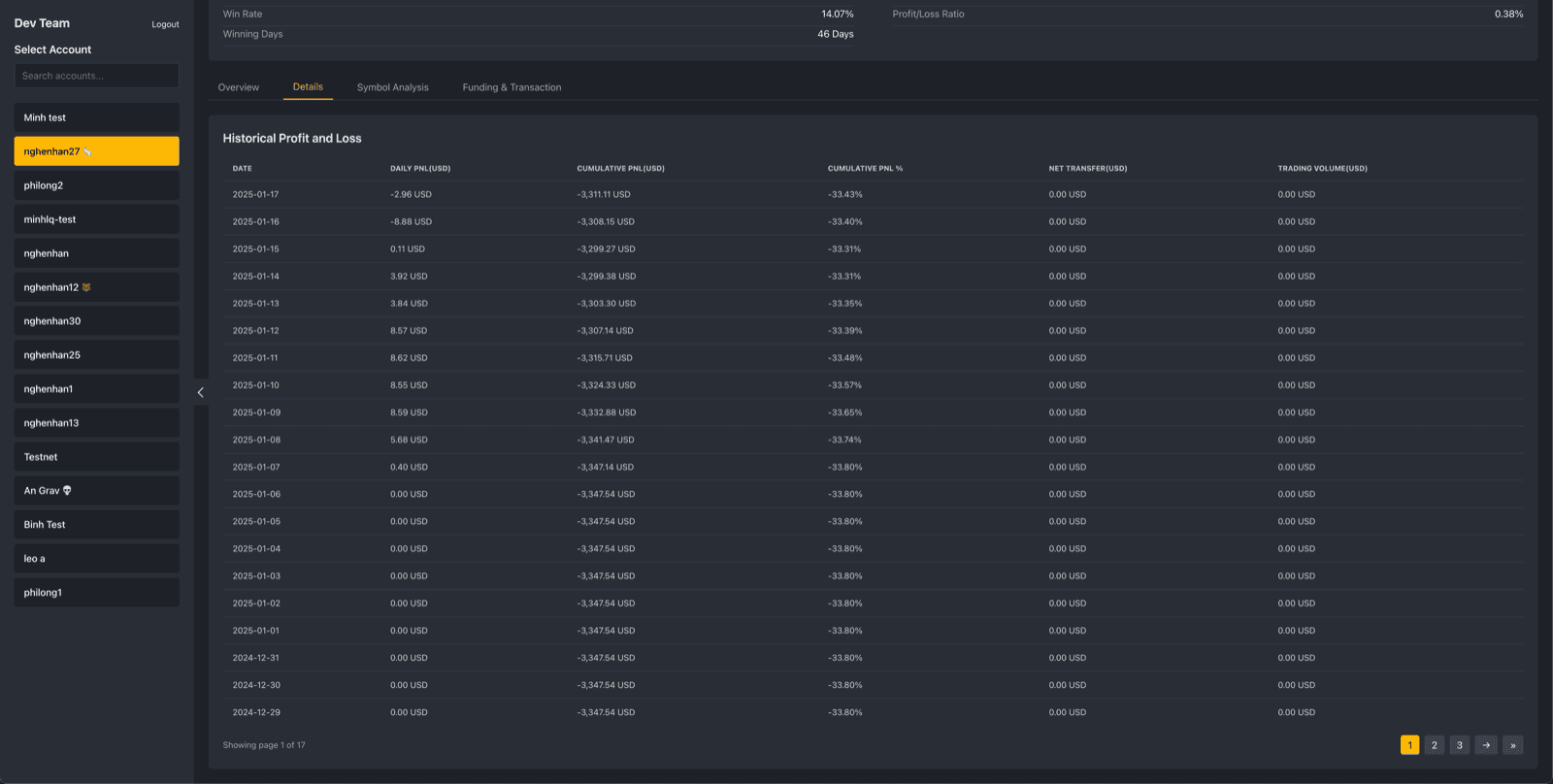Choose the Testnet account

coord(96,457)
